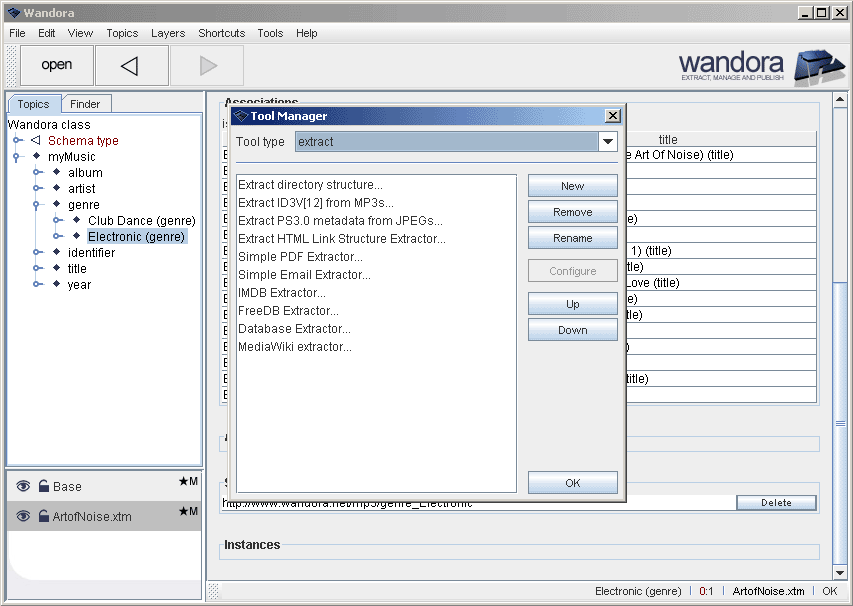Close the Tool Manager dialog

(x=612, y=116)
